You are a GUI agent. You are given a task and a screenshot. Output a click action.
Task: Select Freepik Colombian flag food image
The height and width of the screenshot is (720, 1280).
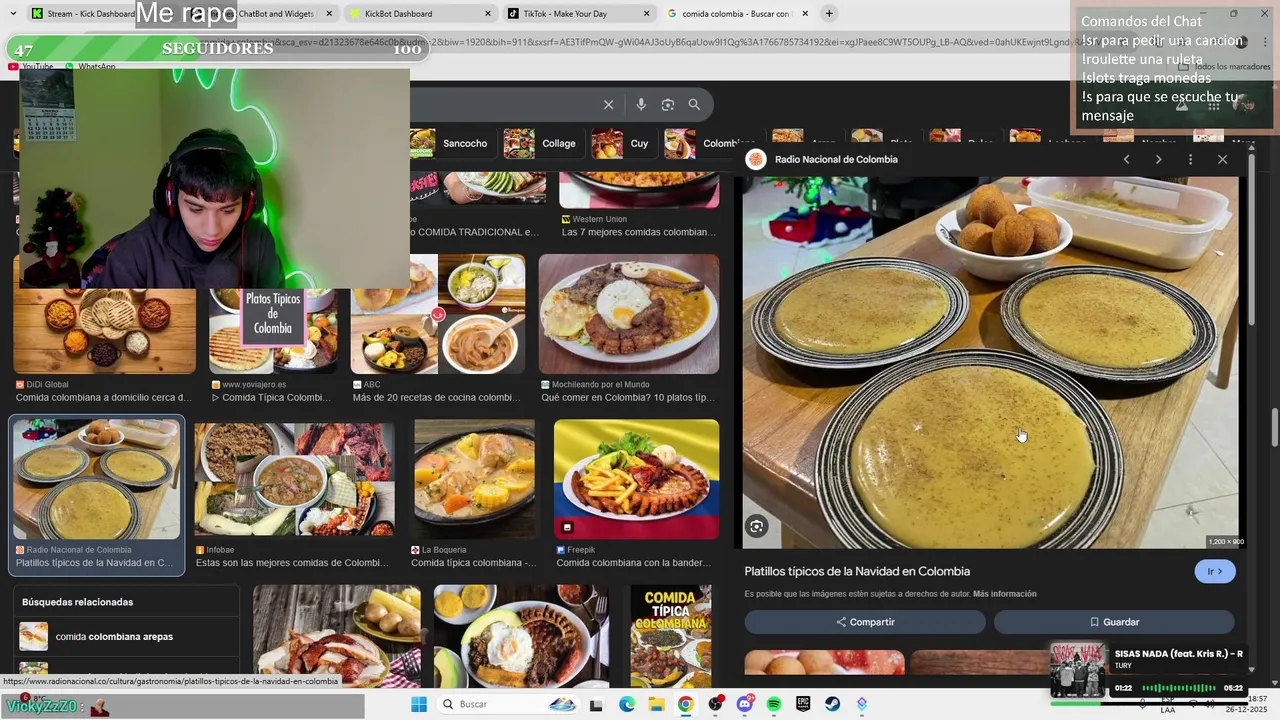pyautogui.click(x=636, y=478)
